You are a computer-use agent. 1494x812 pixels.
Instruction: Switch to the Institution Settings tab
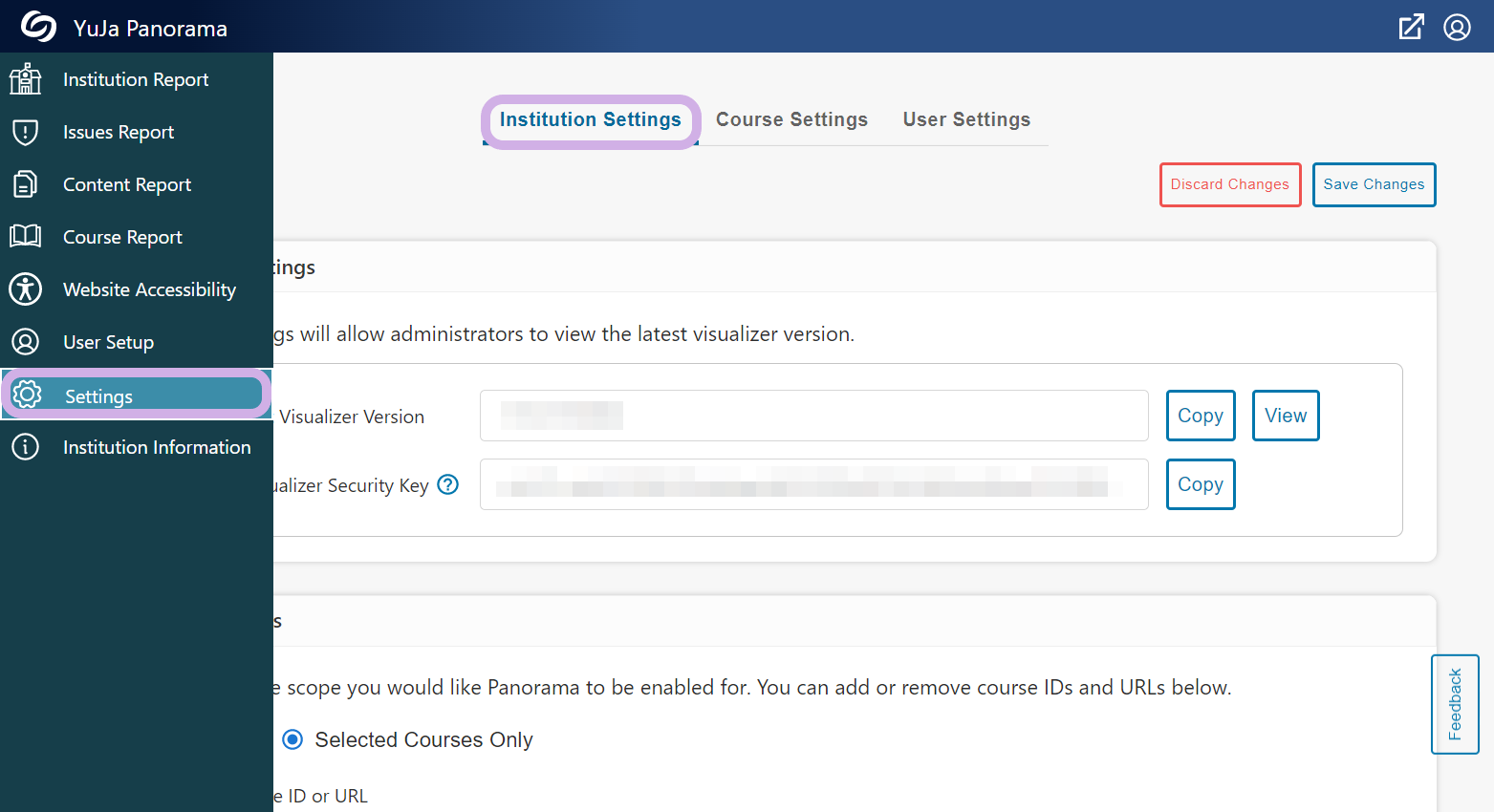tap(591, 120)
